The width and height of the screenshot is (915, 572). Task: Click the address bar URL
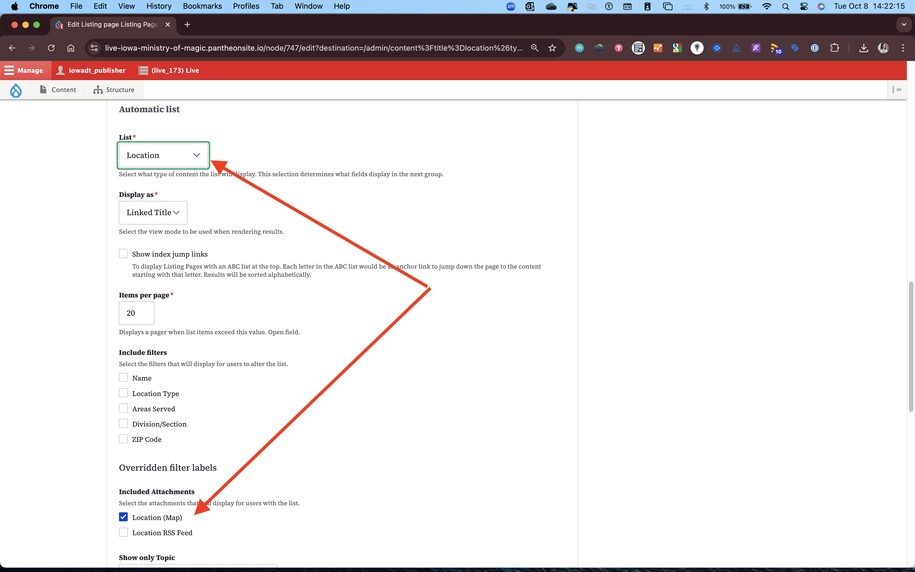[x=313, y=48]
